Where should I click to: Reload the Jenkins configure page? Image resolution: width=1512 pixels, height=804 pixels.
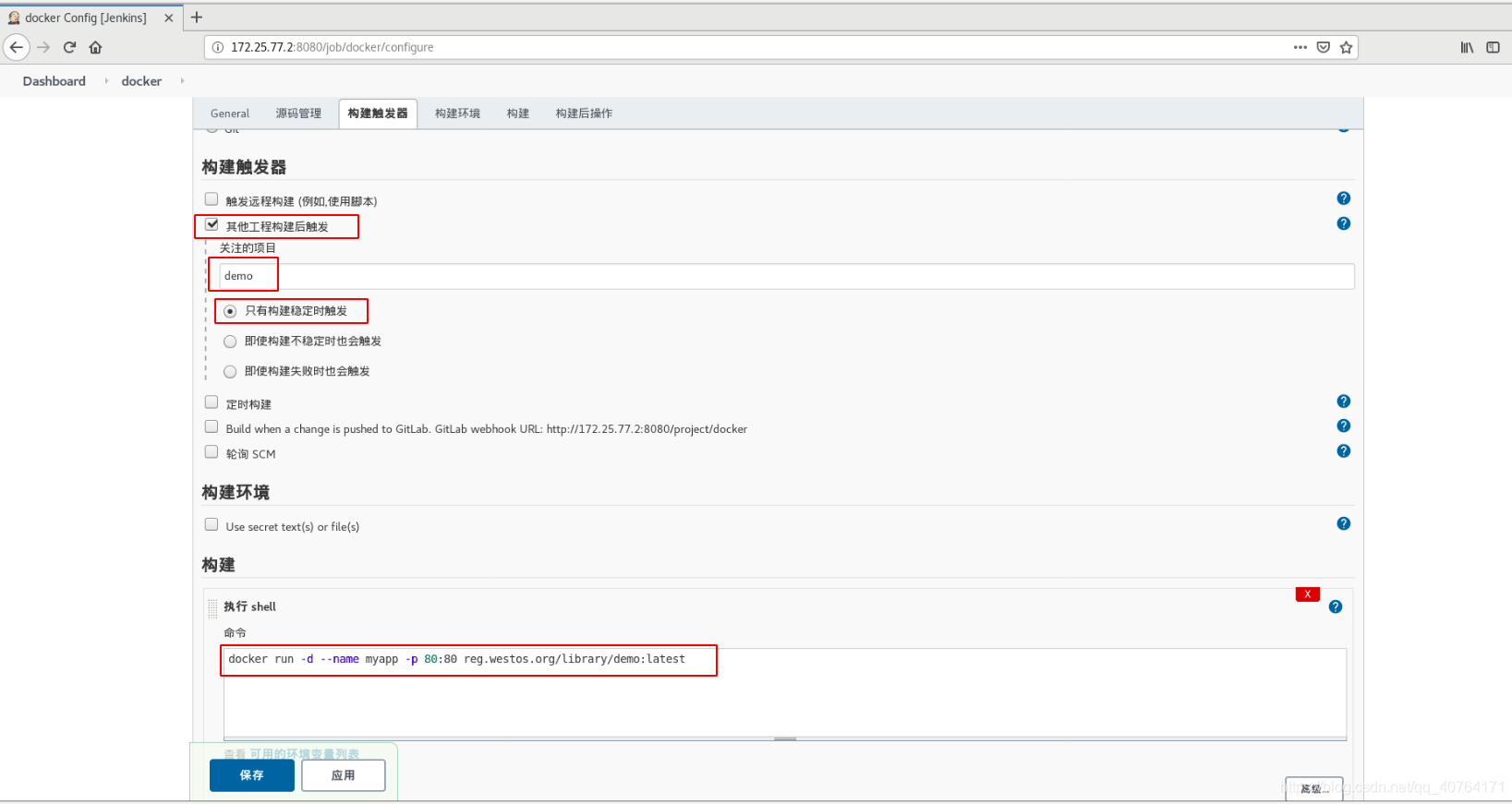[69, 47]
